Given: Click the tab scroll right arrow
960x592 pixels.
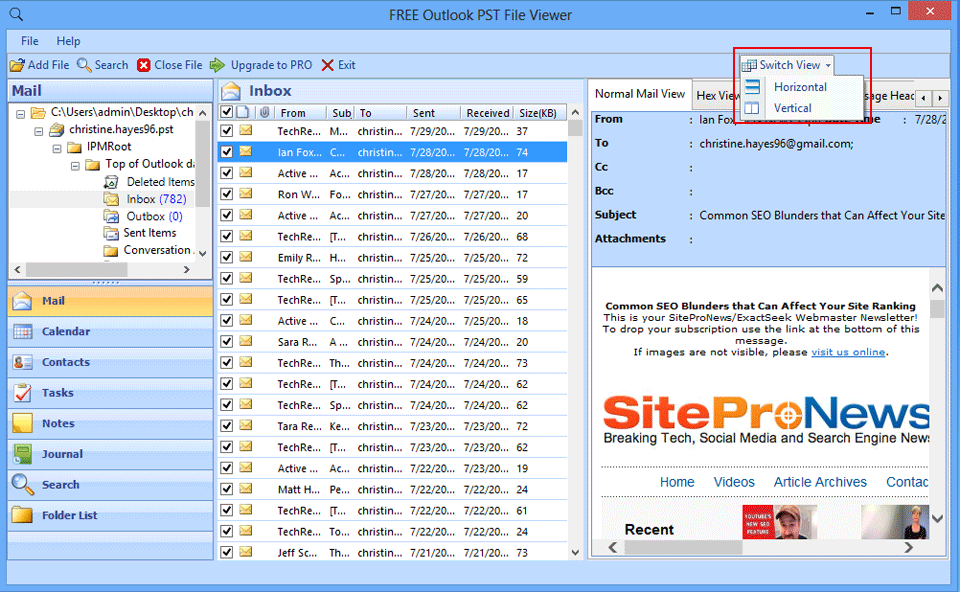Looking at the screenshot, I should [940, 97].
